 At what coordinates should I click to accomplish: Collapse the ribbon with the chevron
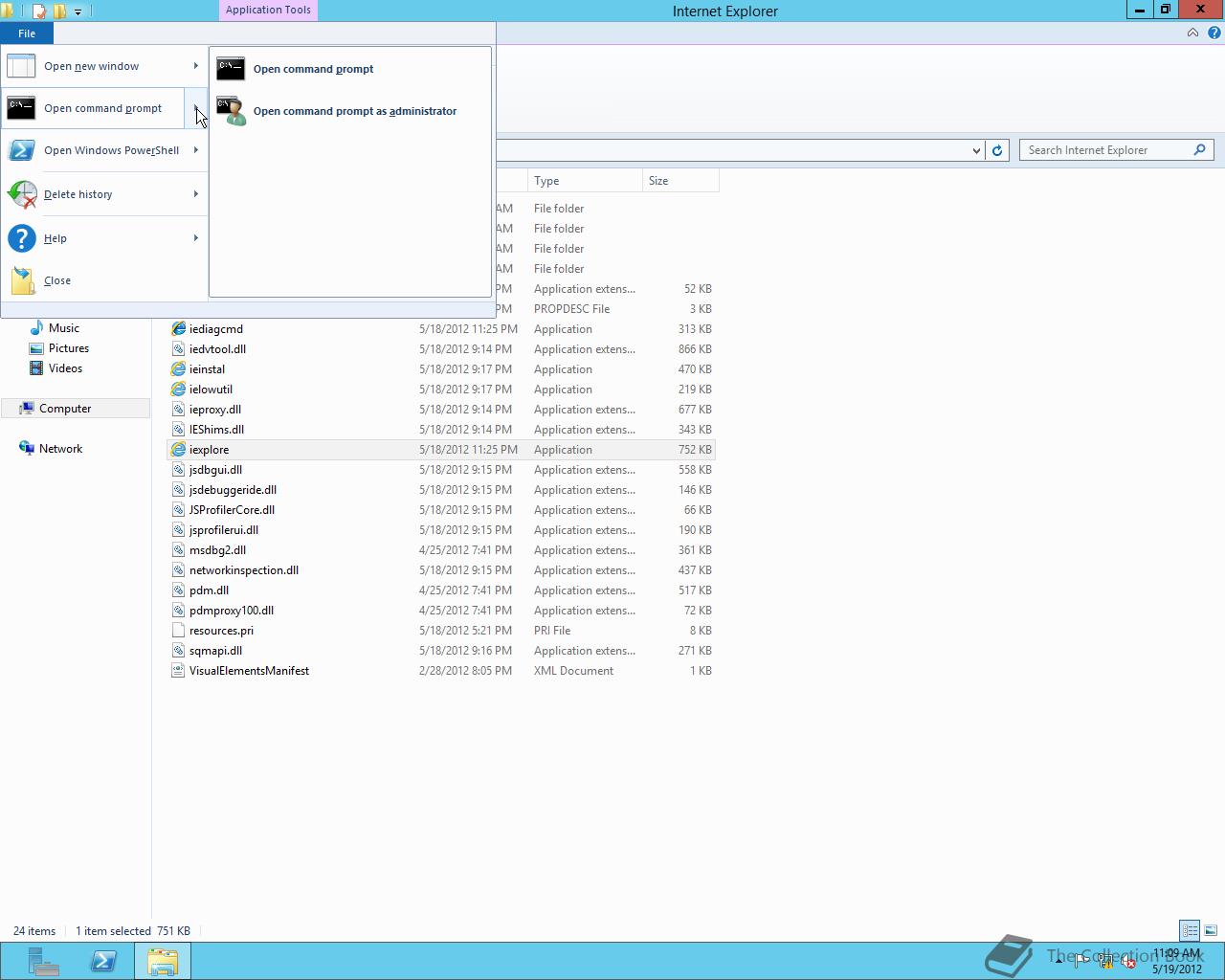1192,33
